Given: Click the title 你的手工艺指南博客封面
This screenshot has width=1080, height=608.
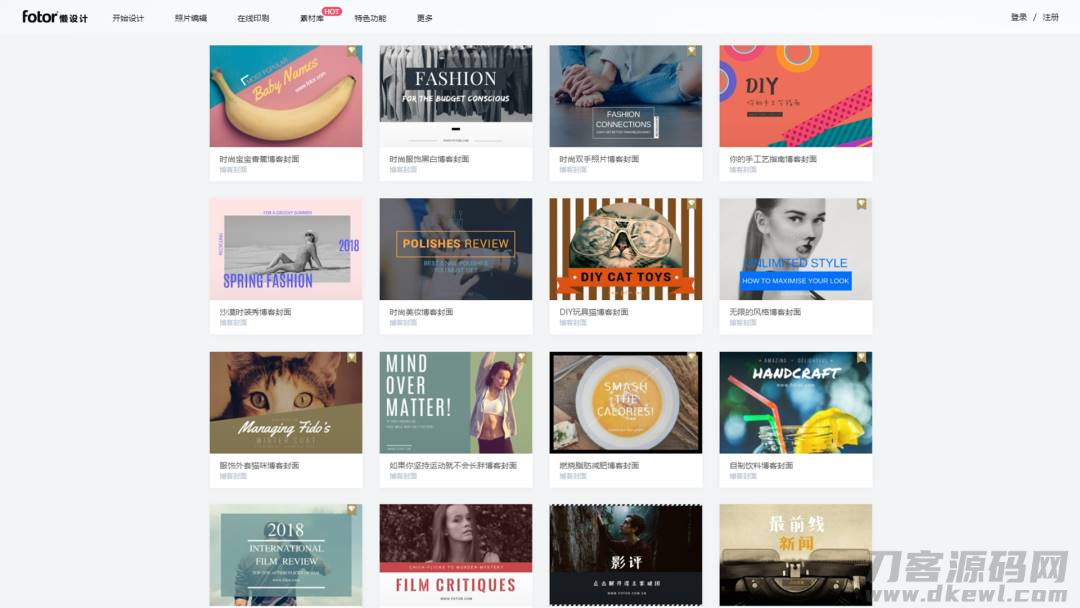Looking at the screenshot, I should [x=773, y=159].
